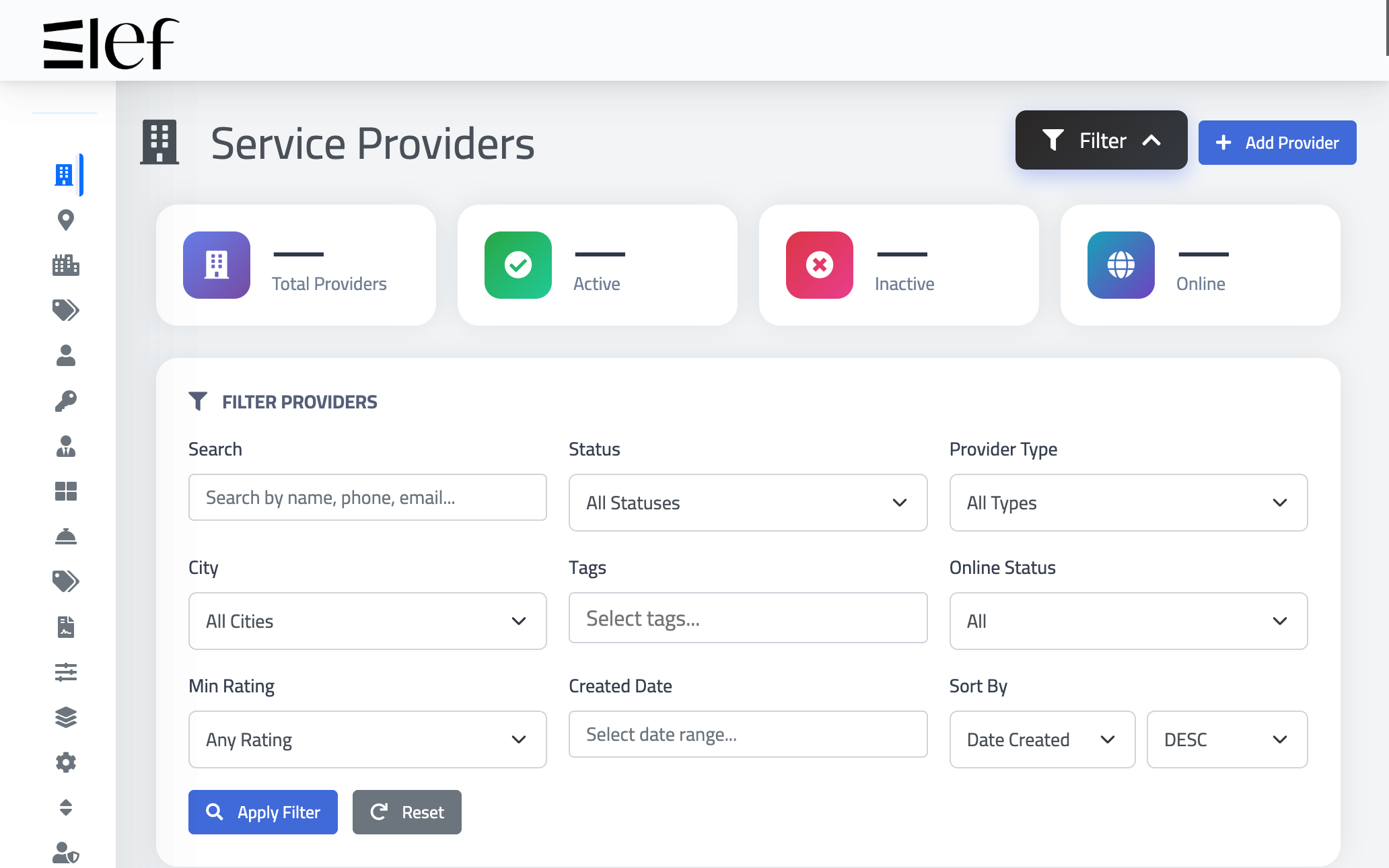1389x868 pixels.
Task: Open the gear settings sidebar icon
Action: pos(65,762)
